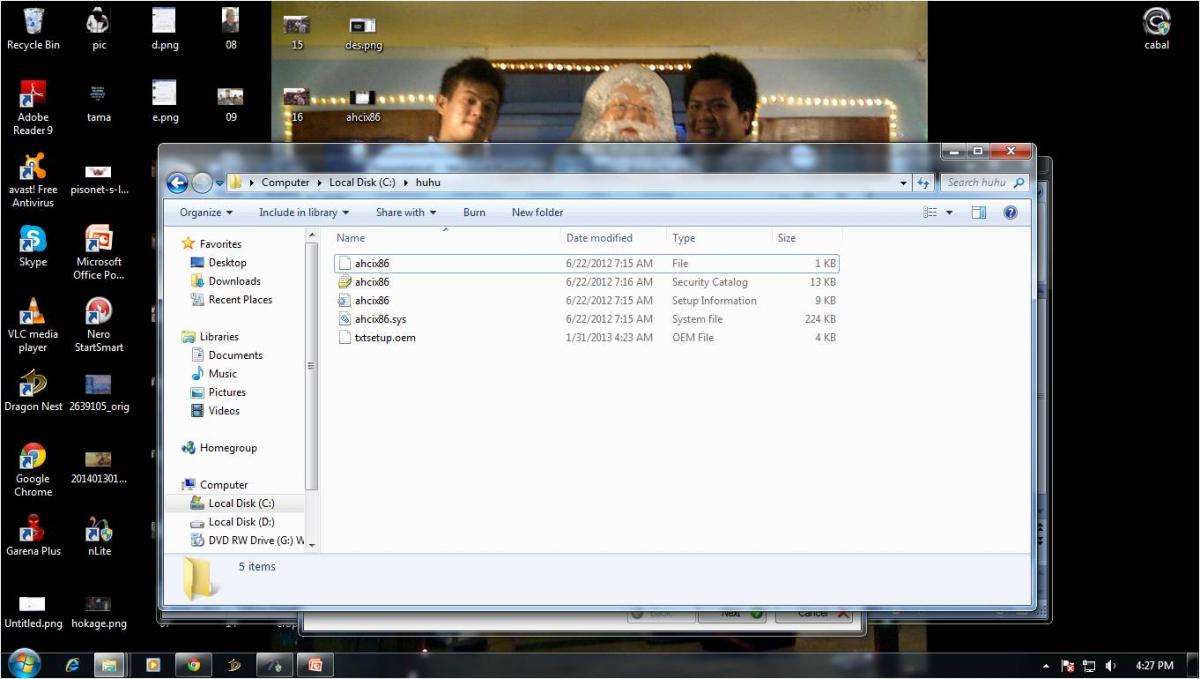The height and width of the screenshot is (679, 1200).
Task: Select Homegroup in navigation pane
Action: click(x=228, y=448)
